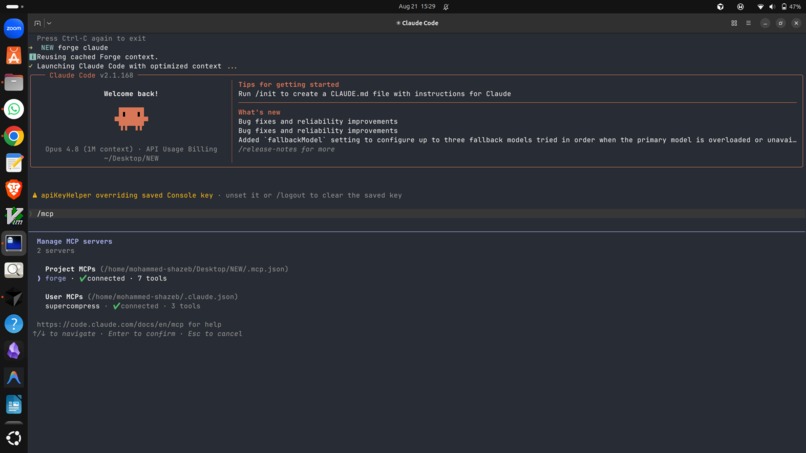
Task: Open the terminal hamburger menu
Action: point(748,23)
